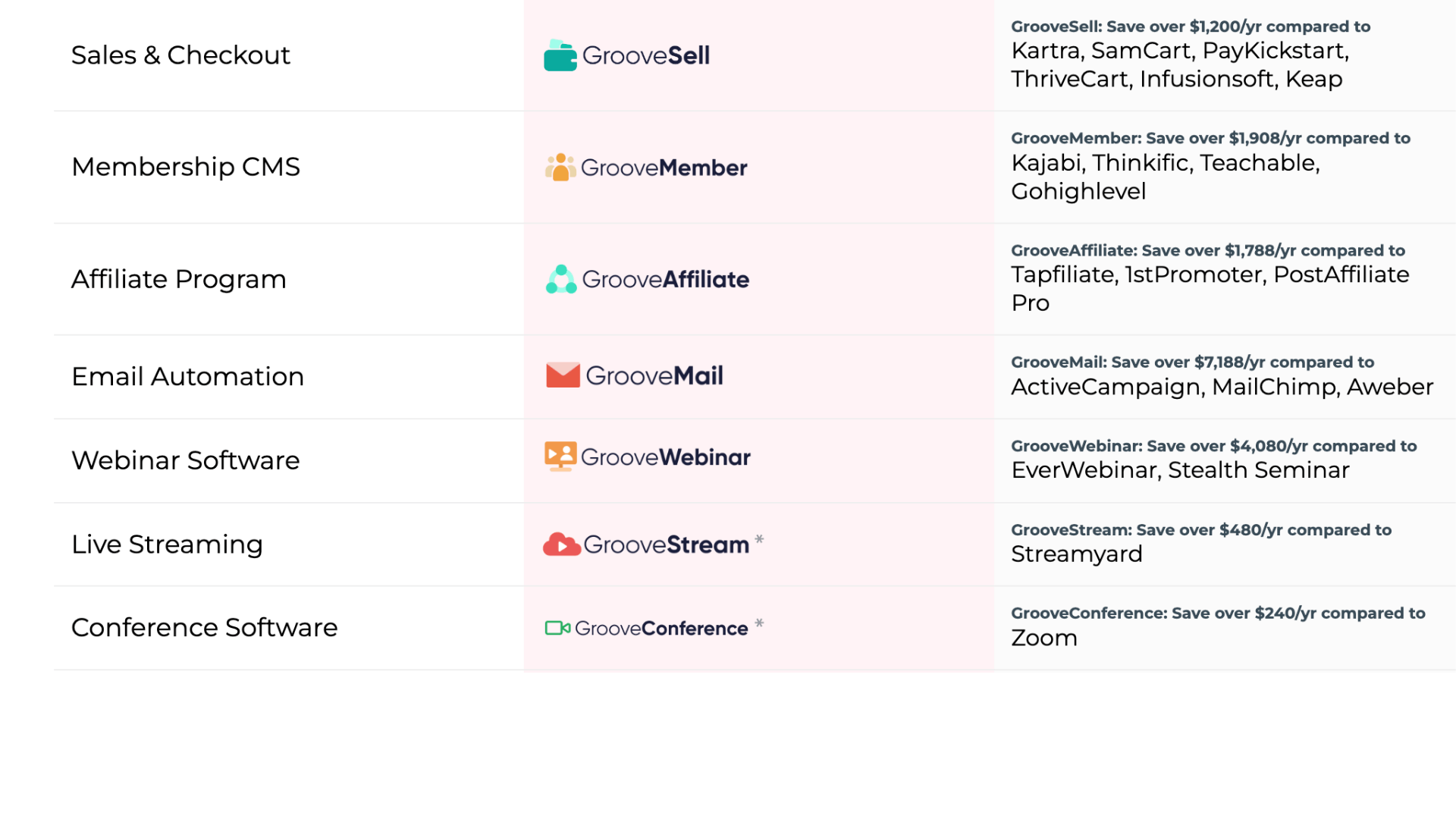Click the GrooveWebinar presentation icon
Viewport: 1456px width, 819px height.
560,457
